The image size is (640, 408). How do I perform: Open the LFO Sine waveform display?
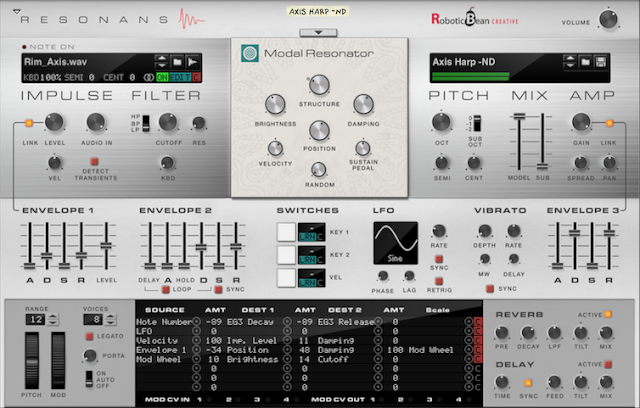tap(396, 243)
